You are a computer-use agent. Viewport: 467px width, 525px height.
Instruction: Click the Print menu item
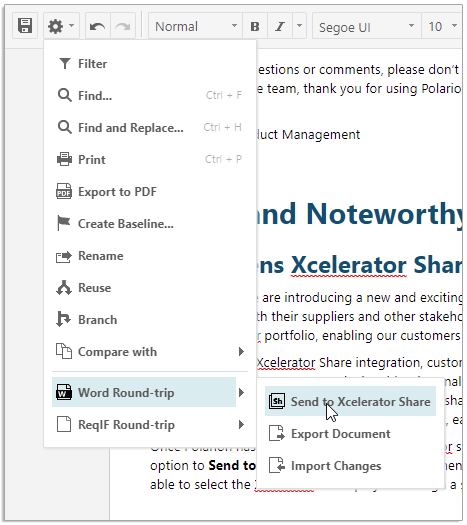[x=150, y=159]
